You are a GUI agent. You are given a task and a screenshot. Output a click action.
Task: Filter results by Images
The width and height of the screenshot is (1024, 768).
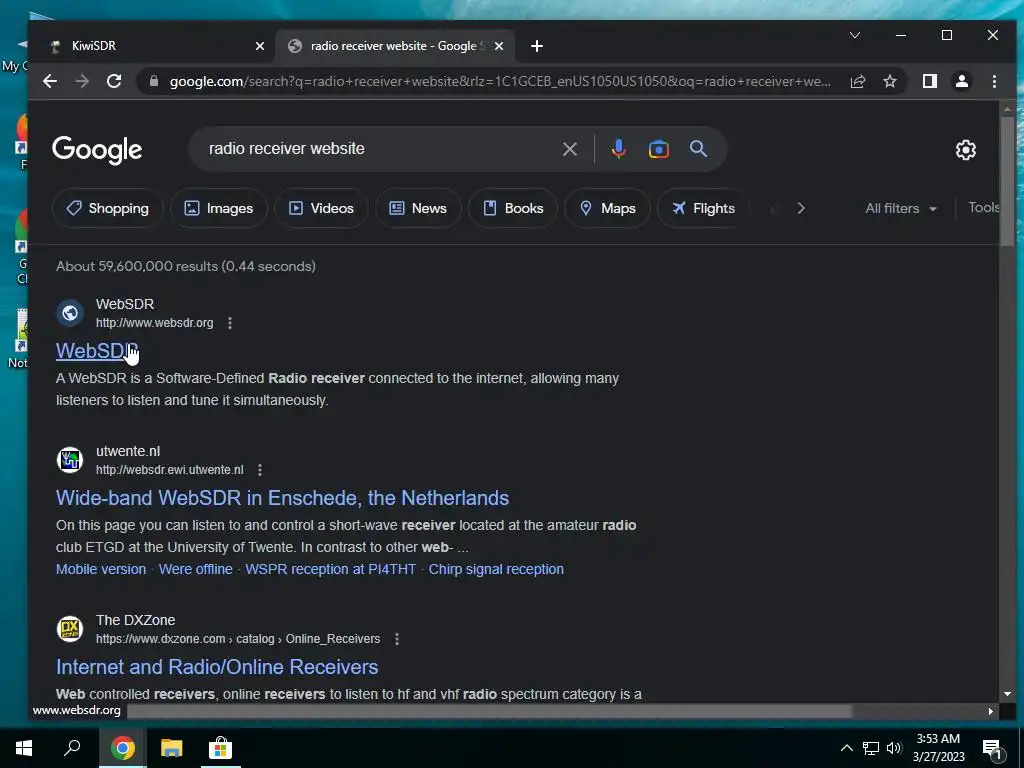click(219, 208)
